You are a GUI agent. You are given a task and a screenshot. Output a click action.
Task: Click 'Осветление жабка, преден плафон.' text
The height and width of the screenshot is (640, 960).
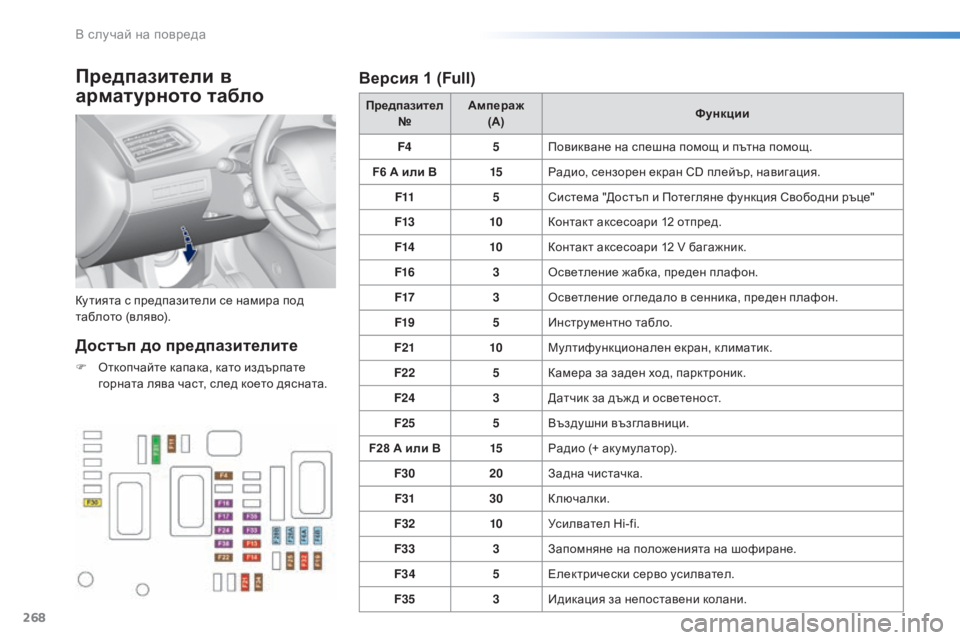tap(653, 272)
